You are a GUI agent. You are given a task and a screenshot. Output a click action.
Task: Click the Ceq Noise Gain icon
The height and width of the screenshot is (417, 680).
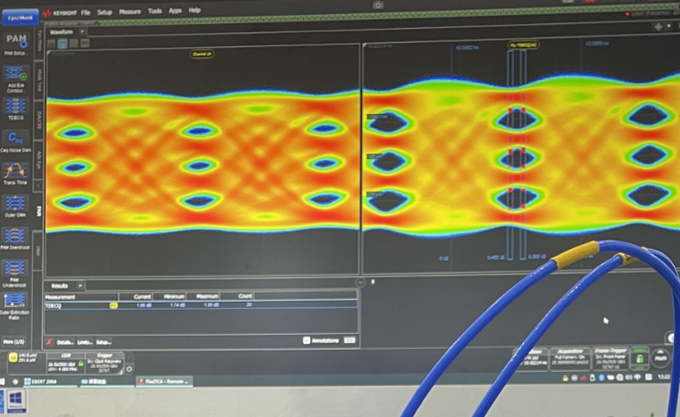[16, 141]
